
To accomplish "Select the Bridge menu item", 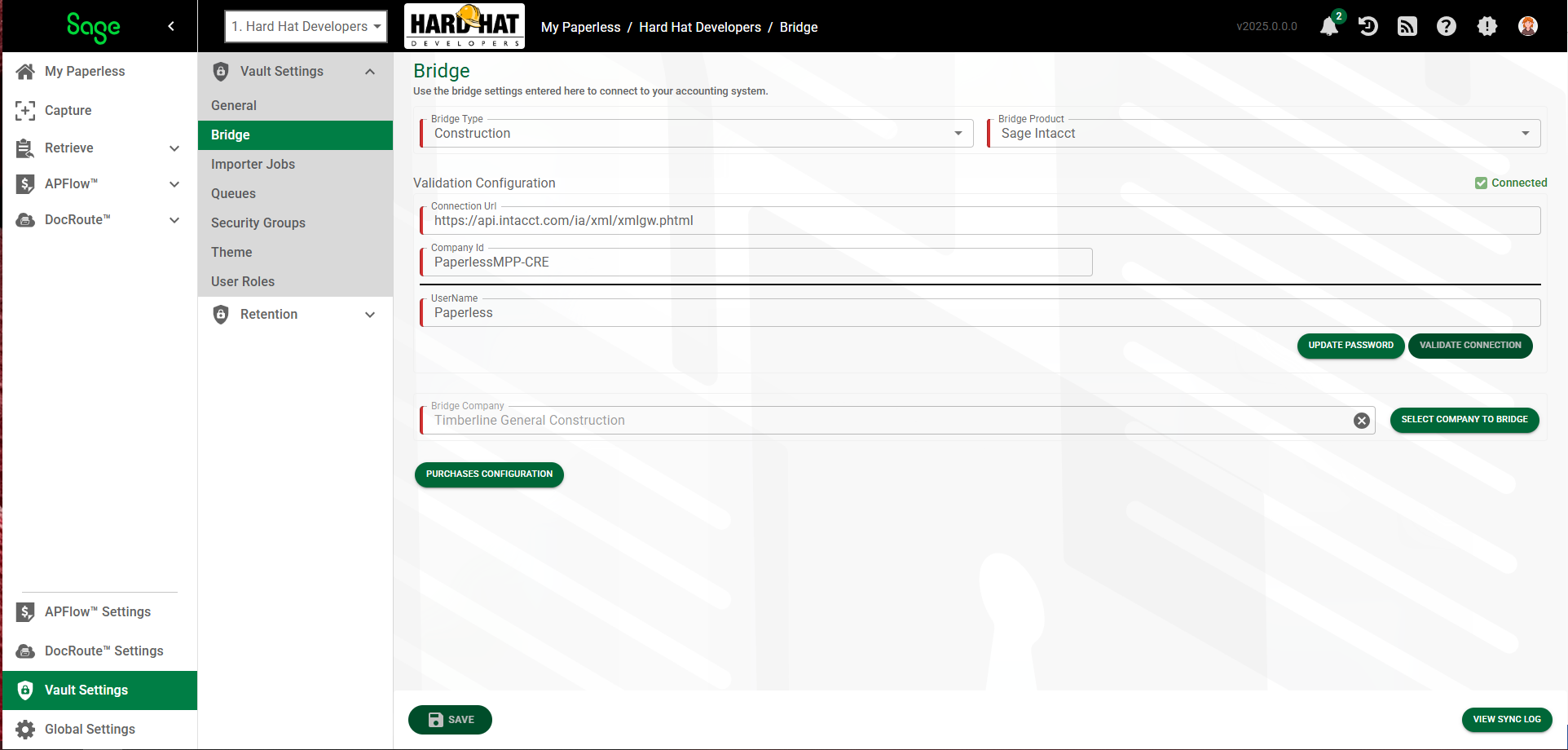I will [x=295, y=135].
